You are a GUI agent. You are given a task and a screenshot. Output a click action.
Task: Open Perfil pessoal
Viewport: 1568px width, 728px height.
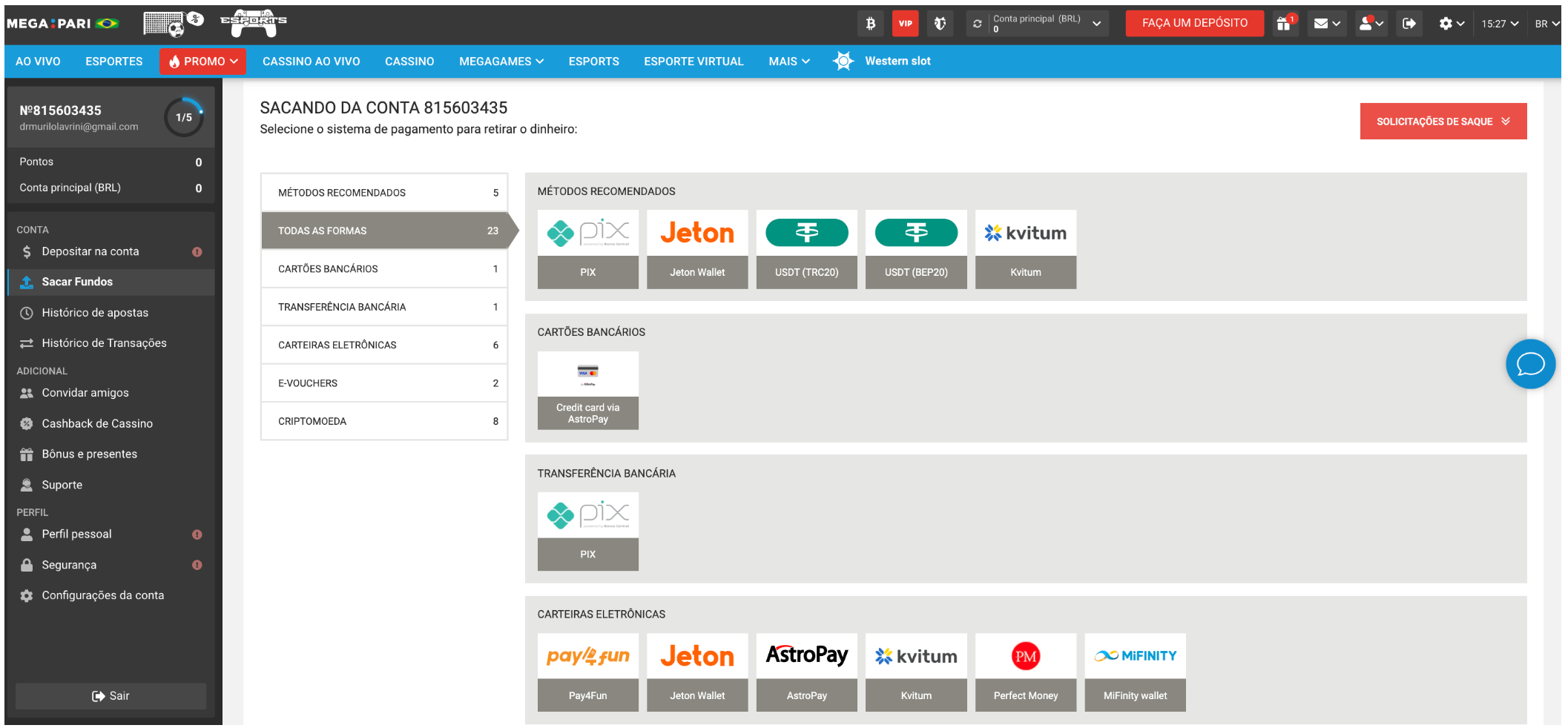pos(111,534)
